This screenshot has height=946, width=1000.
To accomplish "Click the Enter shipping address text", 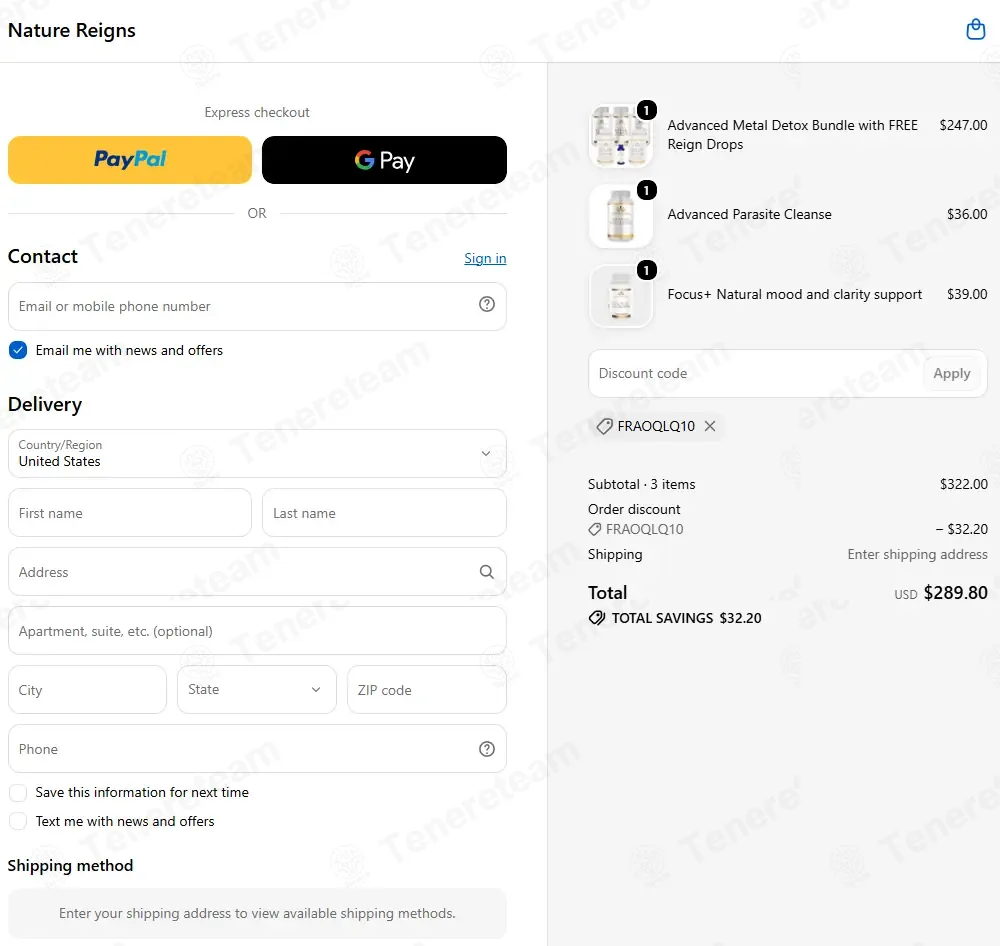I will pyautogui.click(x=917, y=554).
